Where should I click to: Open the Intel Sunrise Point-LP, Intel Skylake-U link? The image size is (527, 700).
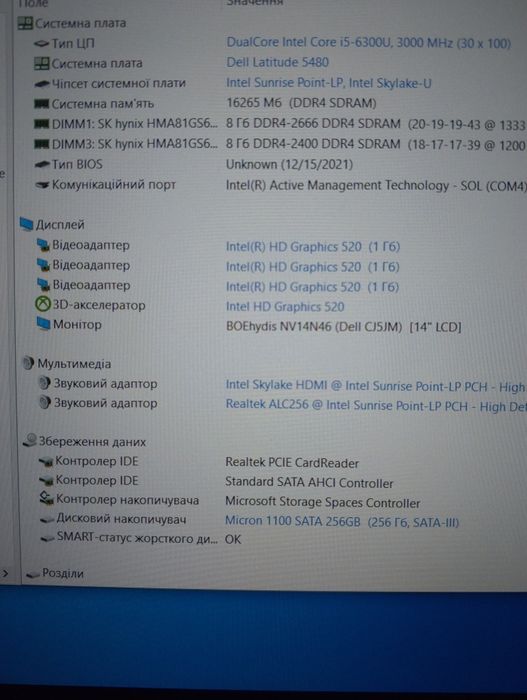329,83
